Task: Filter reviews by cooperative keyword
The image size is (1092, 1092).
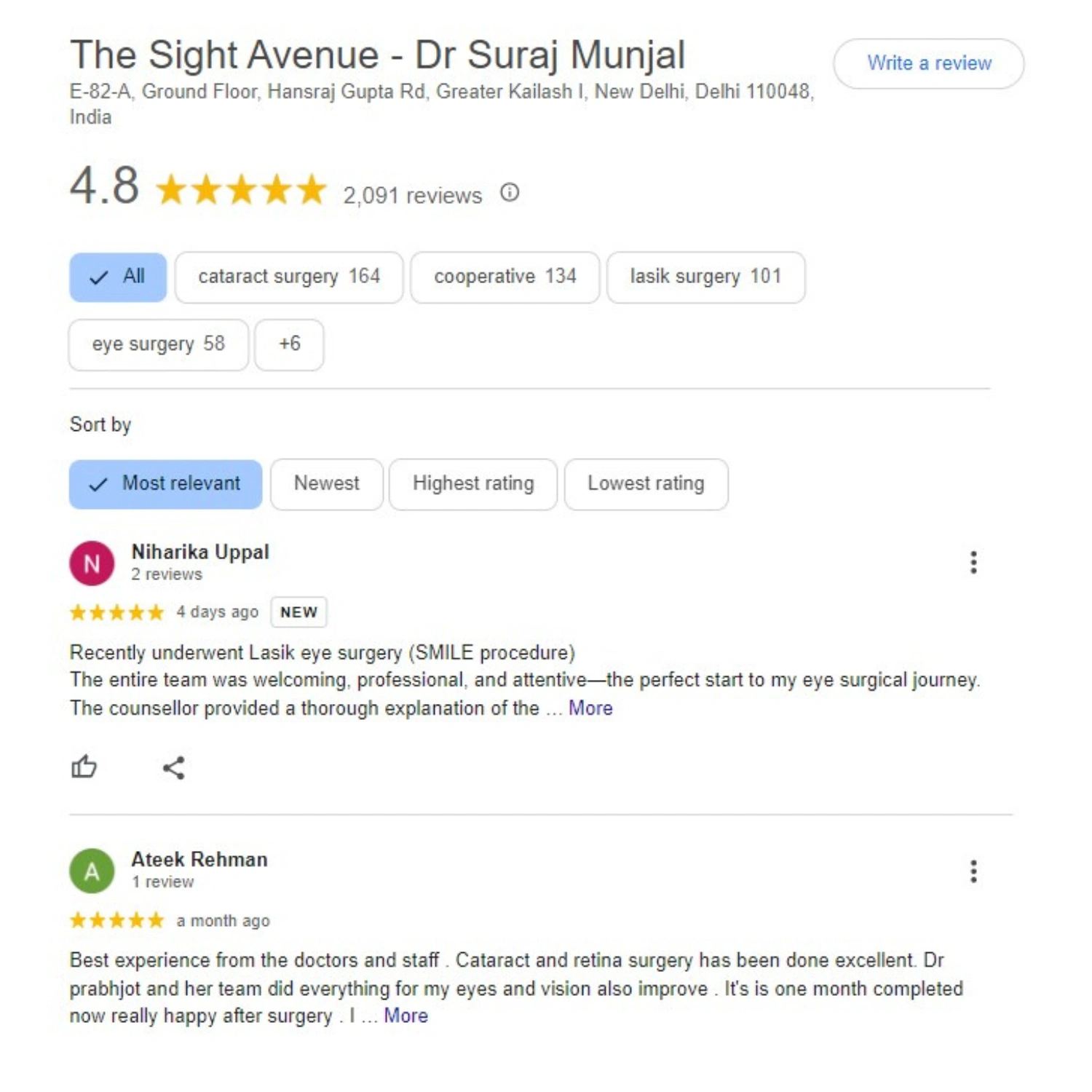Action: click(505, 277)
